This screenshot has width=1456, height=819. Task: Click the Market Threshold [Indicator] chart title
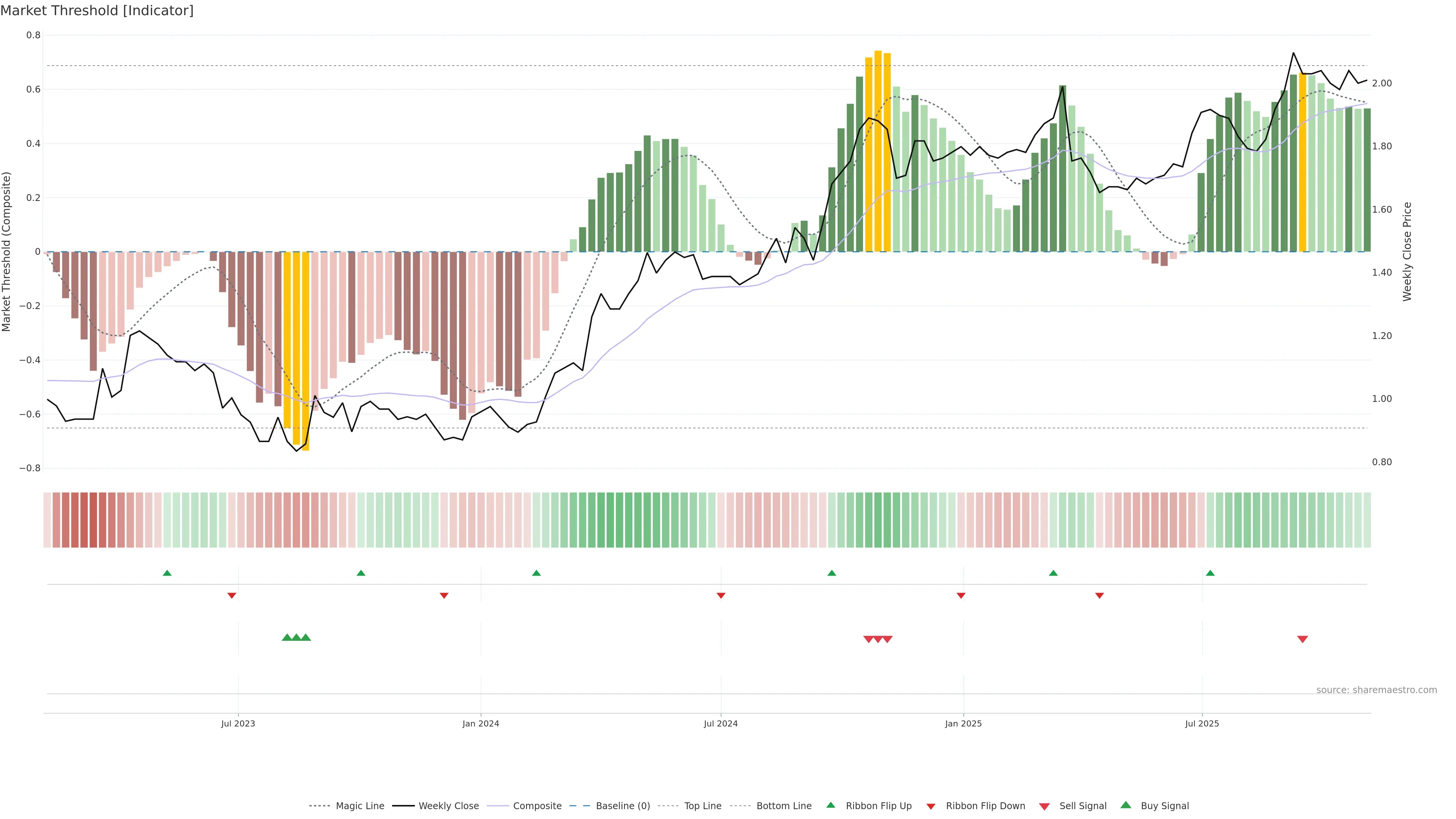(97, 11)
